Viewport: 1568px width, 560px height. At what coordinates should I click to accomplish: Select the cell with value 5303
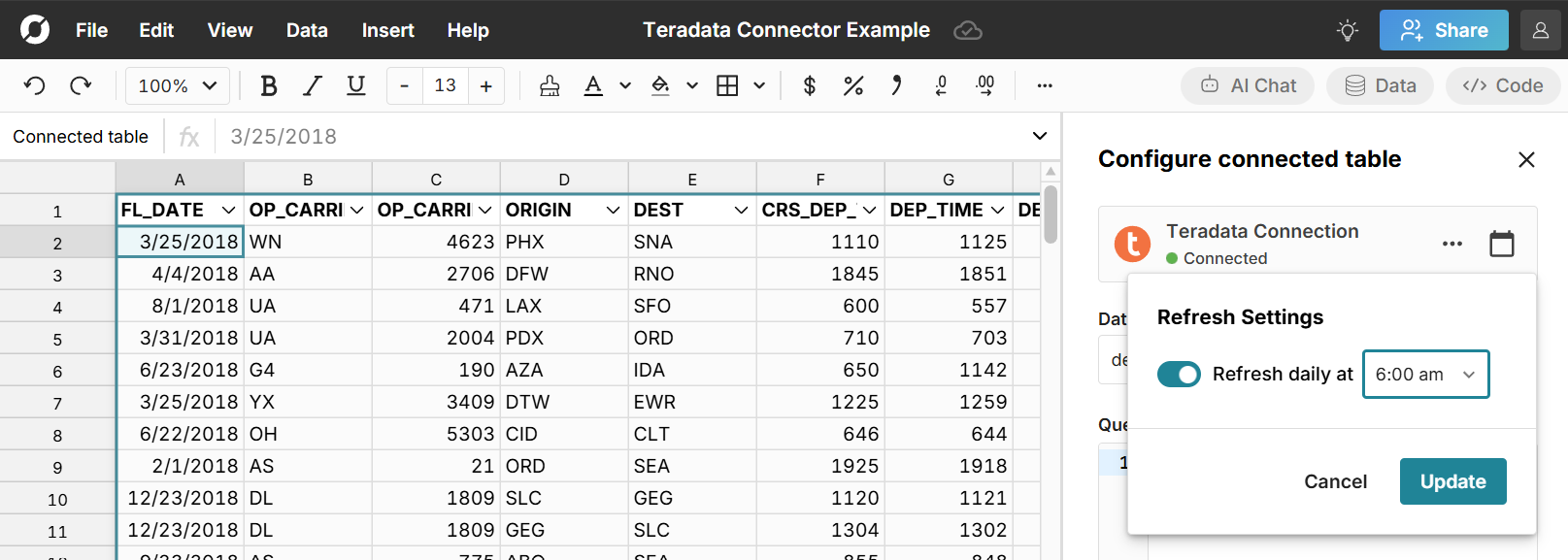(436, 434)
